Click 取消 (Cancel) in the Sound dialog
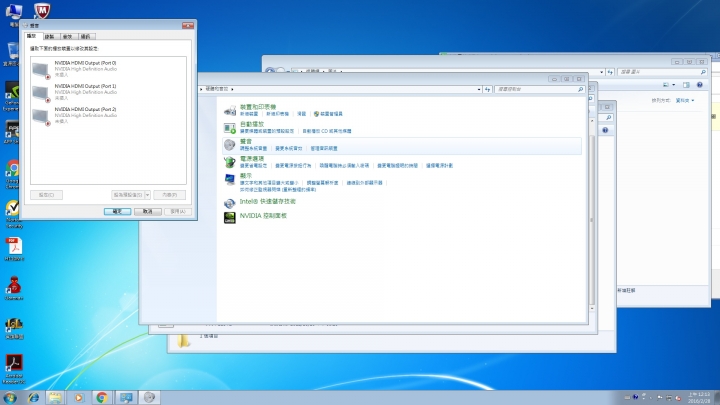 point(147,211)
